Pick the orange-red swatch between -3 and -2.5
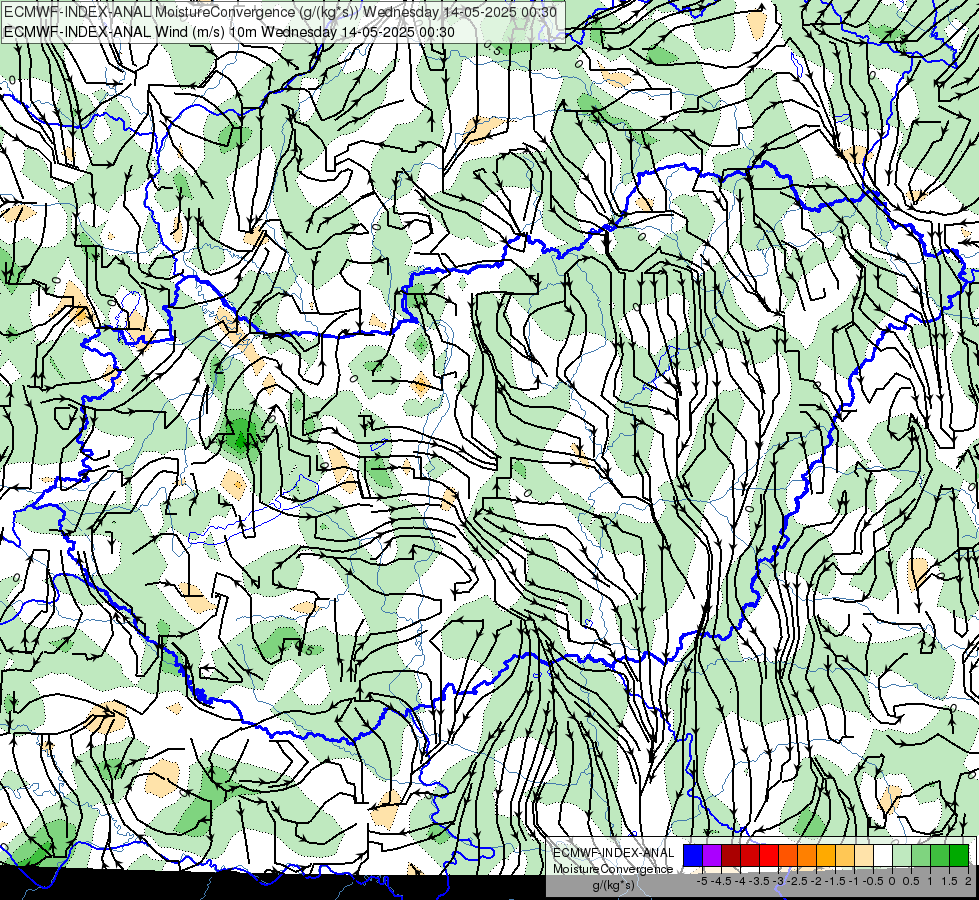Image resolution: width=979 pixels, height=900 pixels. pos(788,855)
